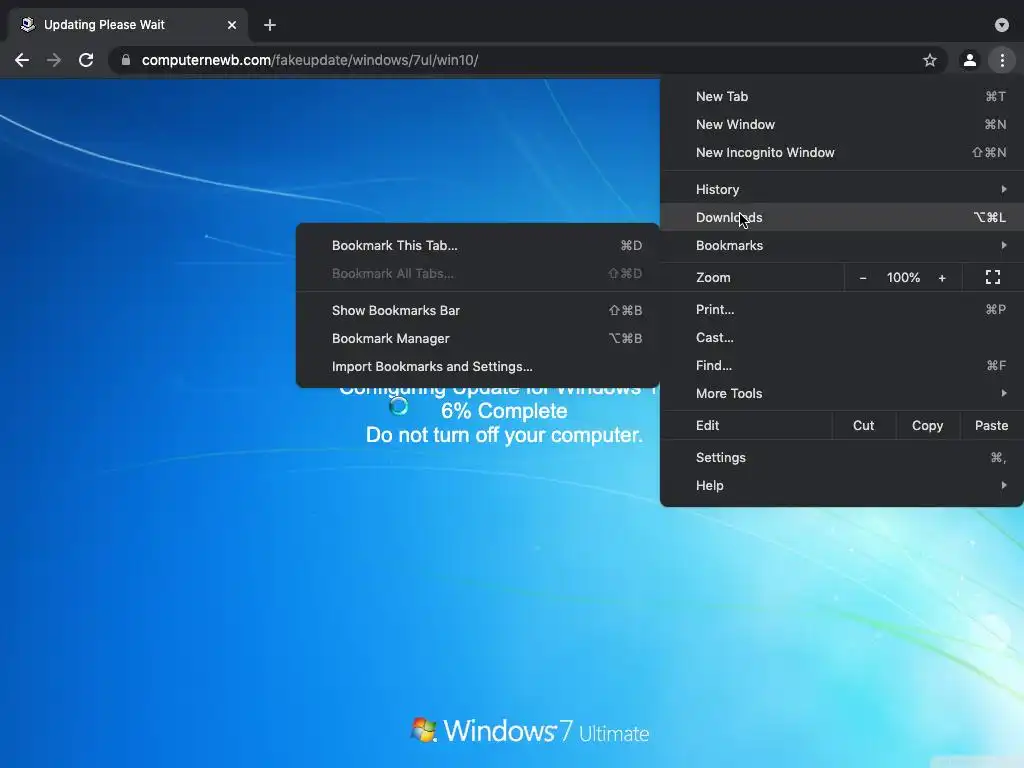
Task: Choose New Window from the menu
Action: click(x=842, y=124)
